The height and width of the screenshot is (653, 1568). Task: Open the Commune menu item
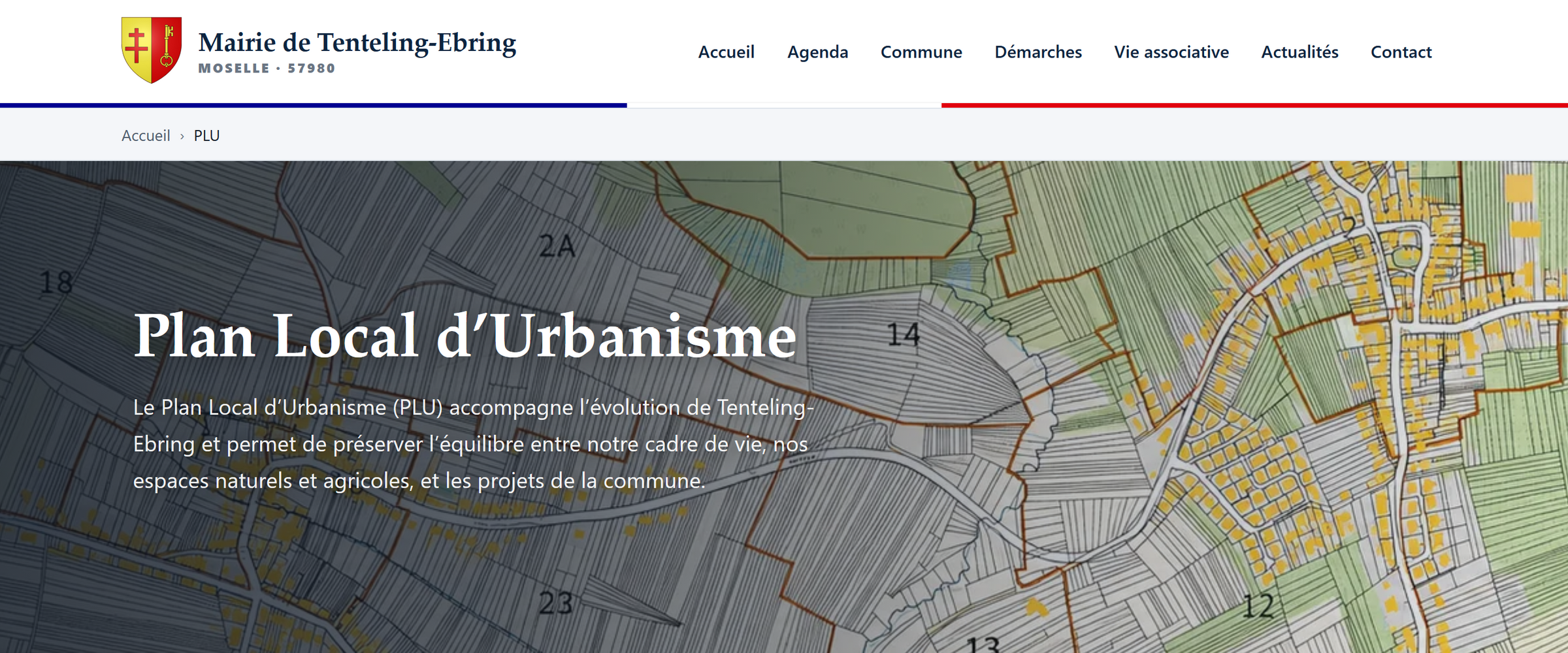click(921, 52)
